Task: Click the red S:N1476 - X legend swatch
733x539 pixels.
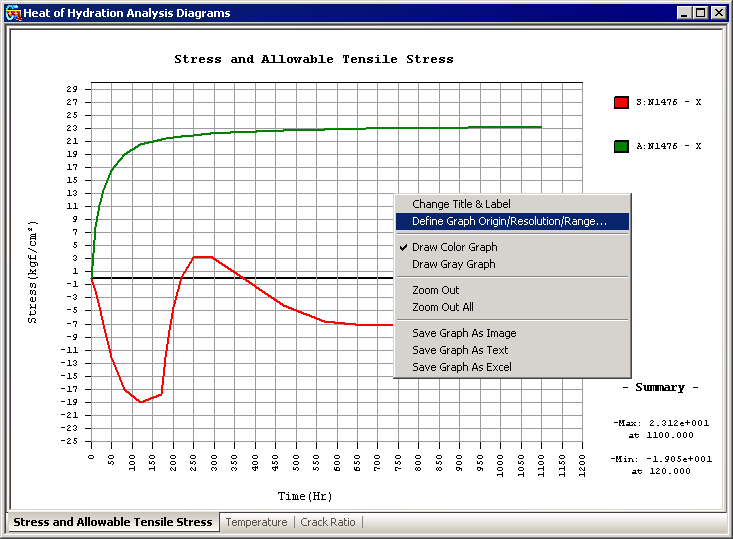Action: tap(621, 102)
